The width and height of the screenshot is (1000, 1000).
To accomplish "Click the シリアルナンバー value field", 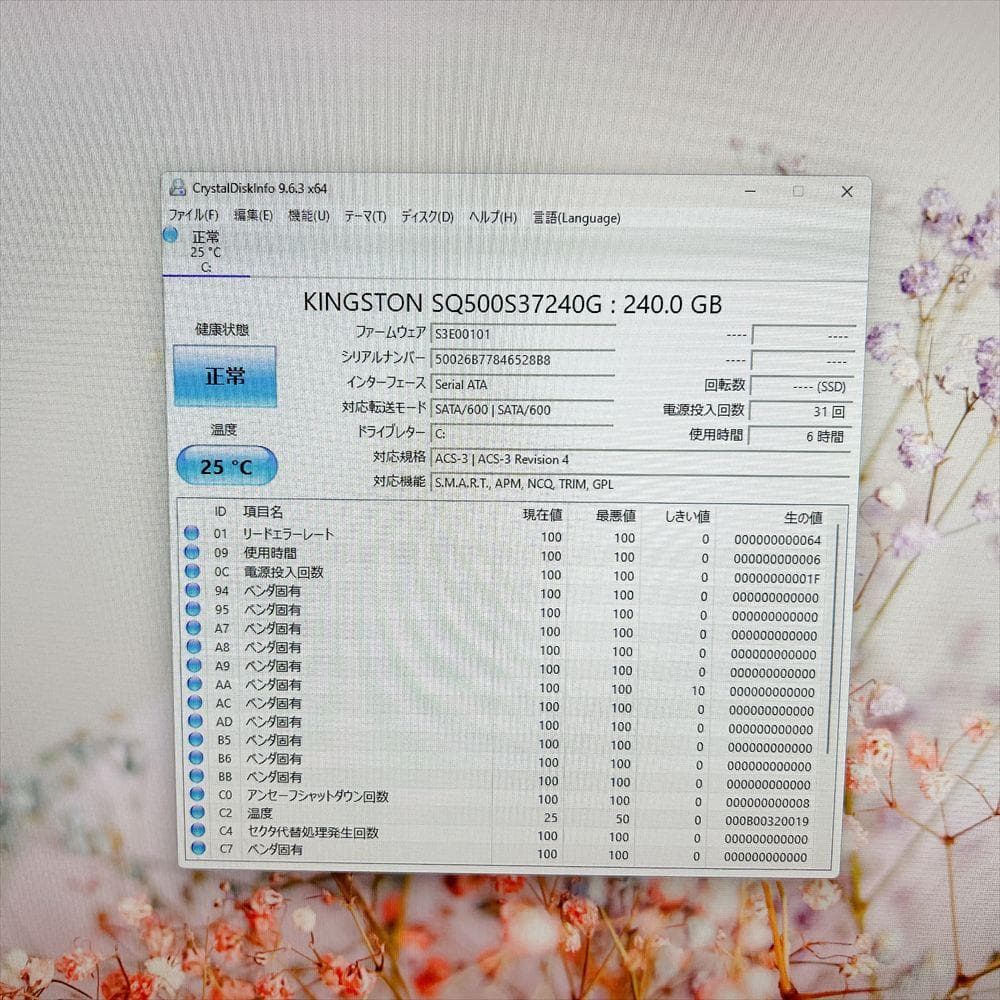I will (520, 359).
